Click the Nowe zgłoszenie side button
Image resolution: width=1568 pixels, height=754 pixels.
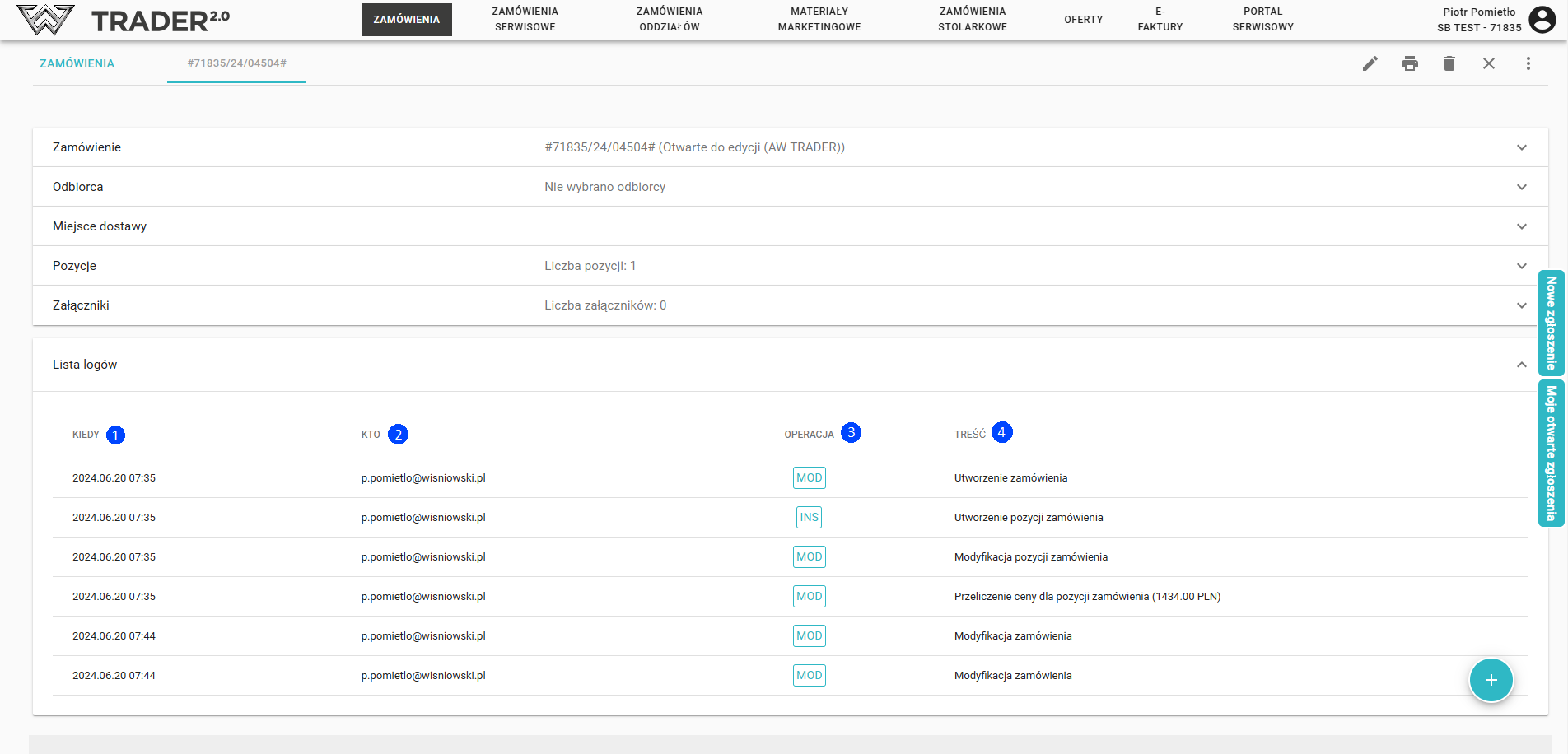coord(1551,323)
